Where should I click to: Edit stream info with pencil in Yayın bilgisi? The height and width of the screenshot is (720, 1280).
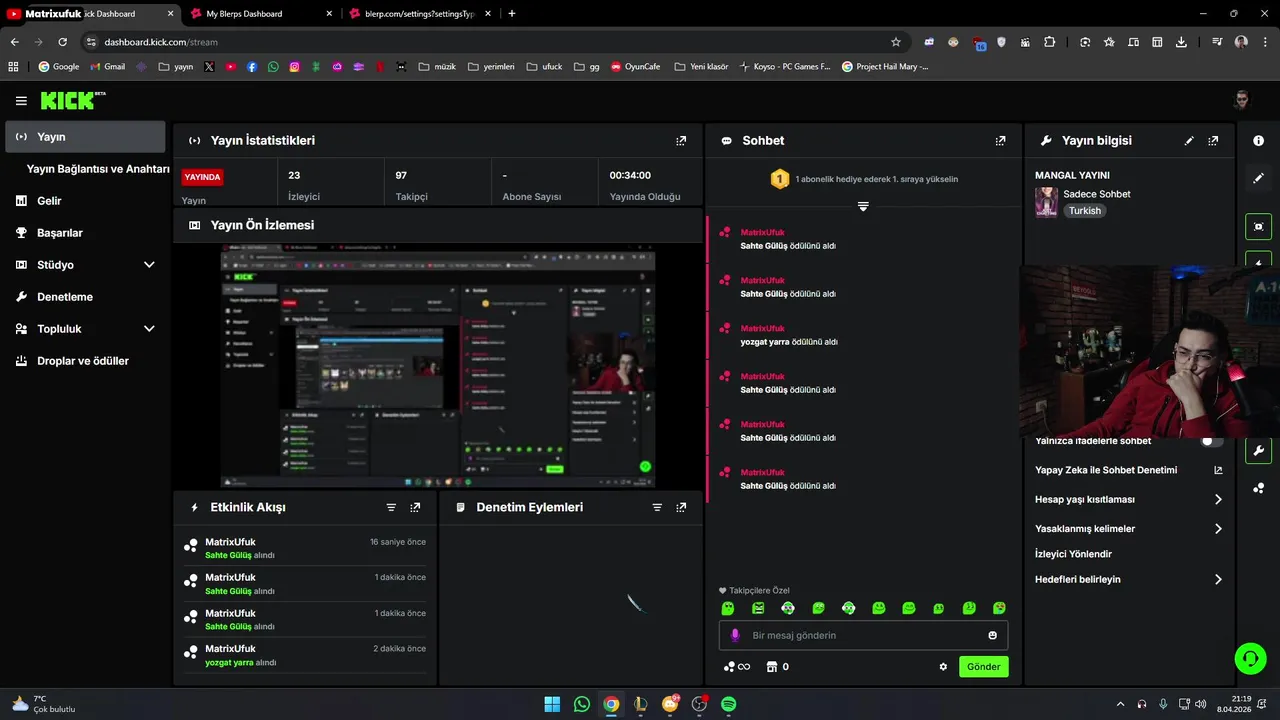[x=1189, y=141]
